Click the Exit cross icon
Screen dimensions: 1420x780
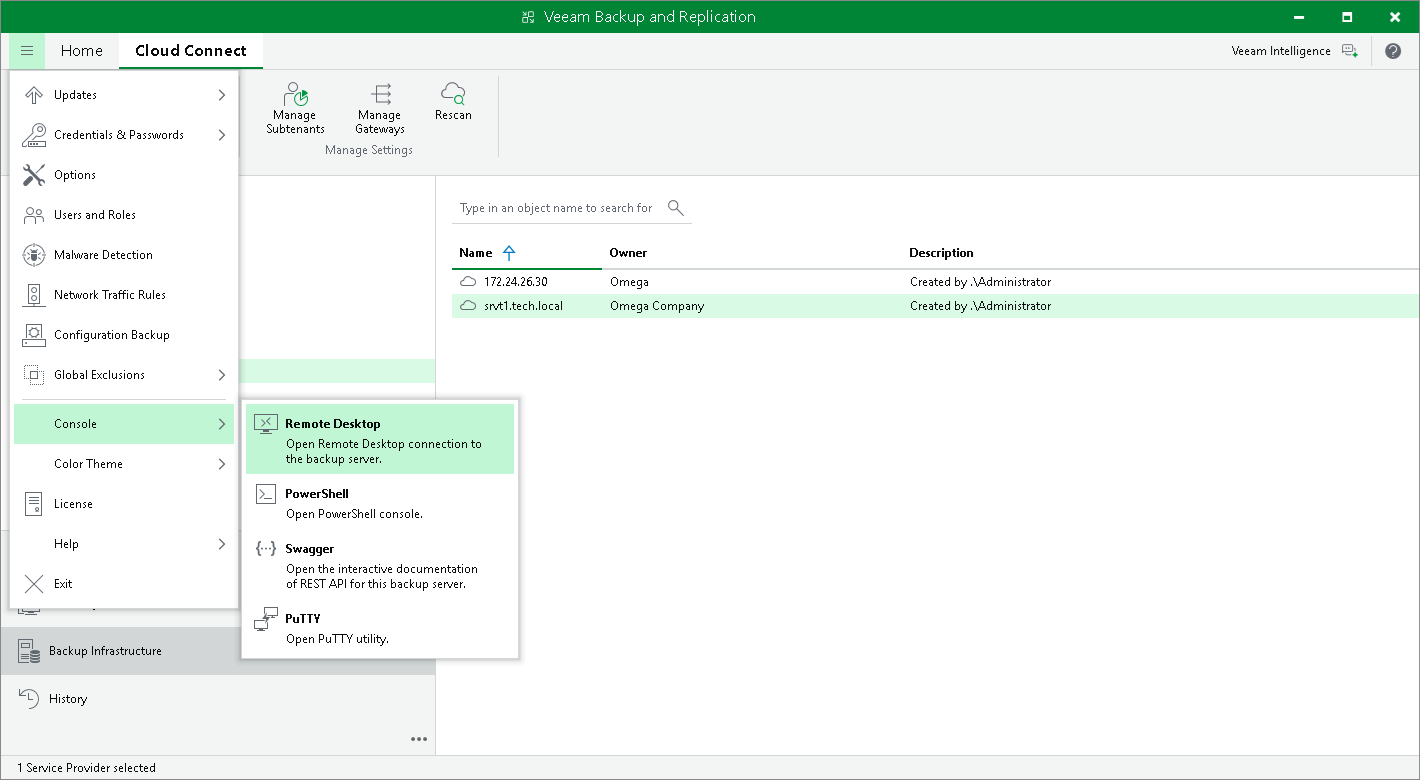[35, 584]
